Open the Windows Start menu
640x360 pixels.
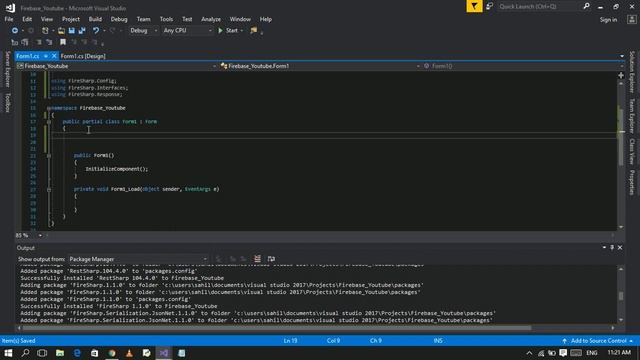tap(8, 353)
